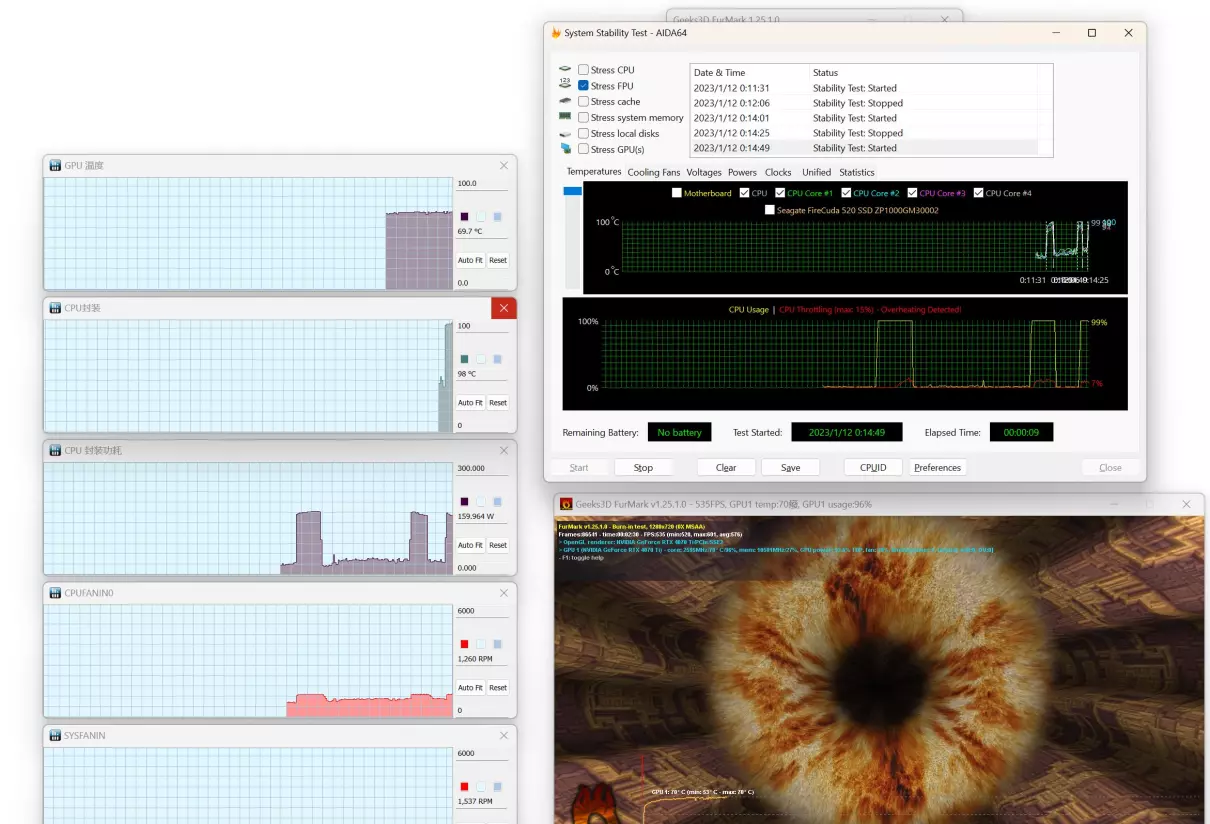Image resolution: width=1210 pixels, height=824 pixels.
Task: Close the CPUFANIN0 graph window
Action: point(504,593)
